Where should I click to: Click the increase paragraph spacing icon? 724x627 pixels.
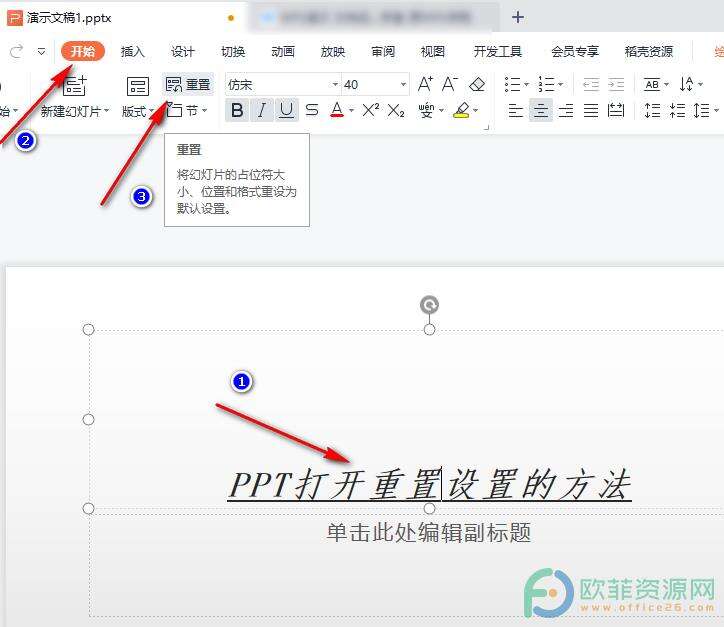point(652,110)
